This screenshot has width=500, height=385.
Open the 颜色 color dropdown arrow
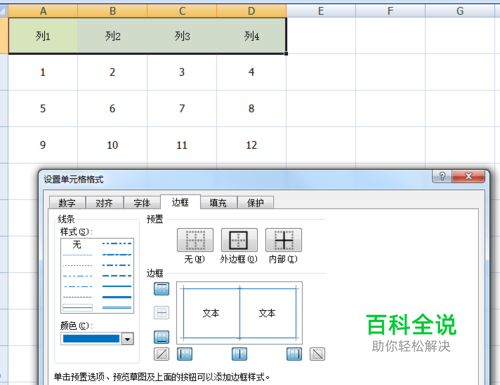point(127,339)
